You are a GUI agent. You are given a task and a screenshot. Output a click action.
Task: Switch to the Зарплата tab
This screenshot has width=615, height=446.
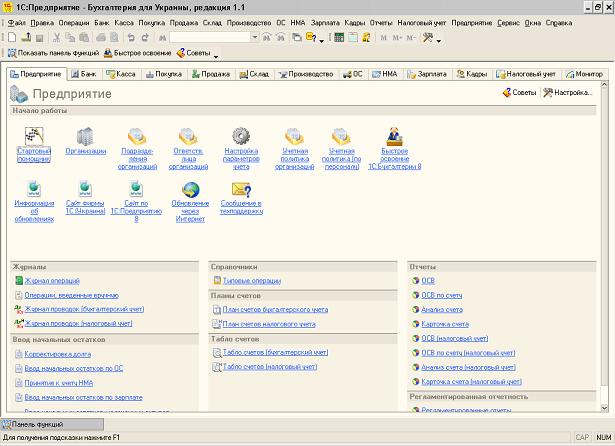(427, 74)
